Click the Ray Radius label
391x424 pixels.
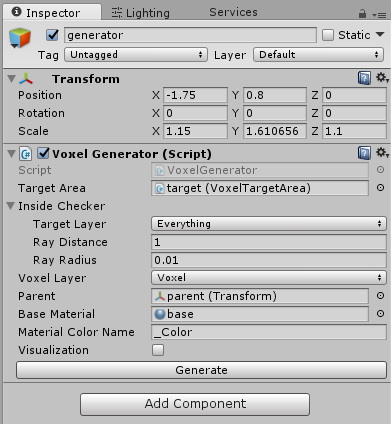click(x=65, y=260)
